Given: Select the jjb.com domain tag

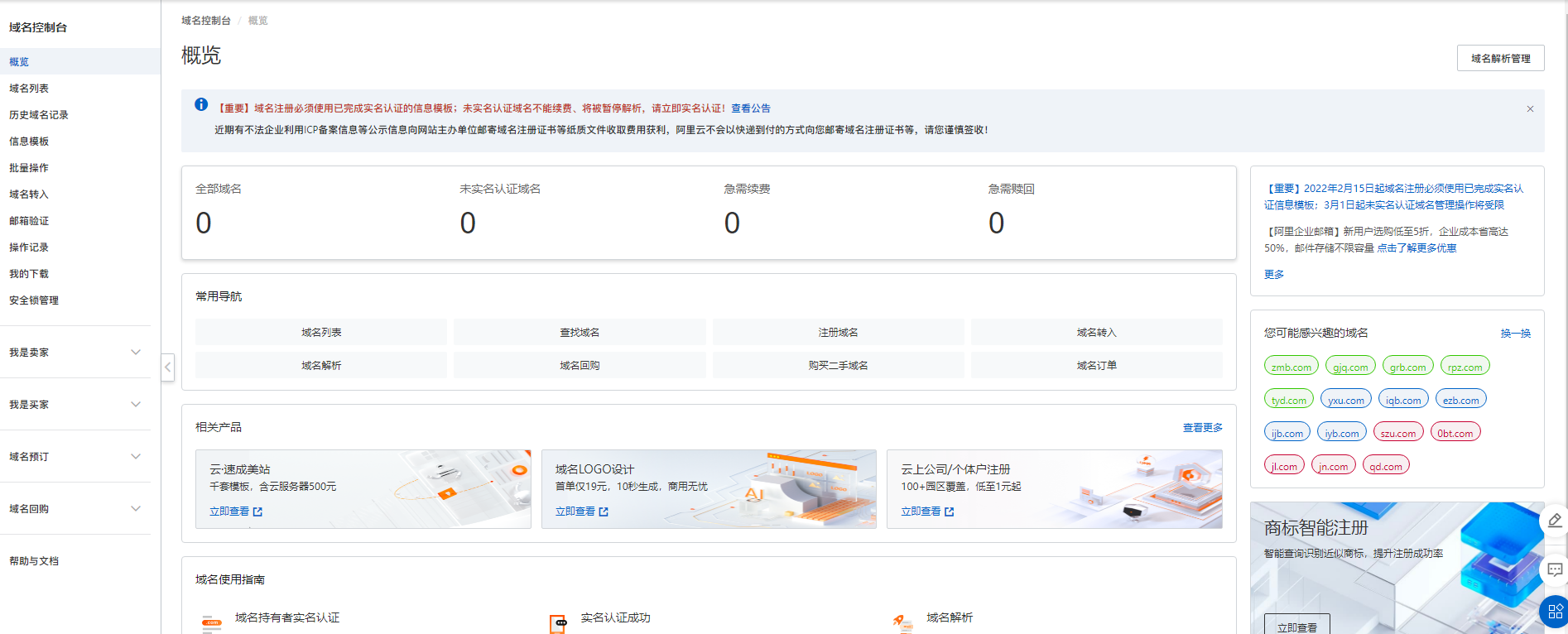Looking at the screenshot, I should coord(1287,432).
